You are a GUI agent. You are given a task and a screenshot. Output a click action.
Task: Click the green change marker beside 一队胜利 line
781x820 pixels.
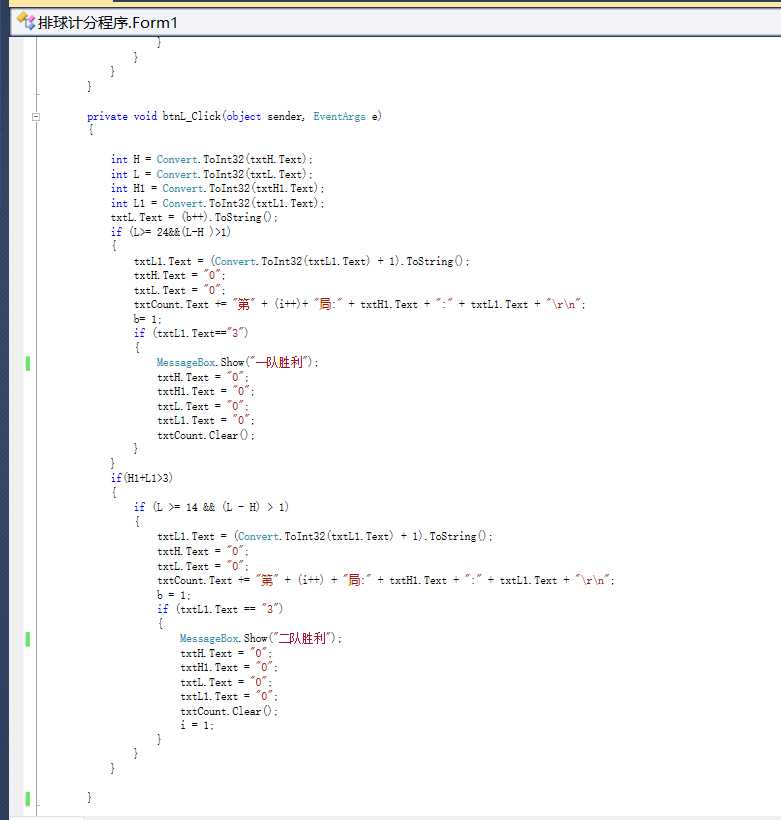click(28, 362)
